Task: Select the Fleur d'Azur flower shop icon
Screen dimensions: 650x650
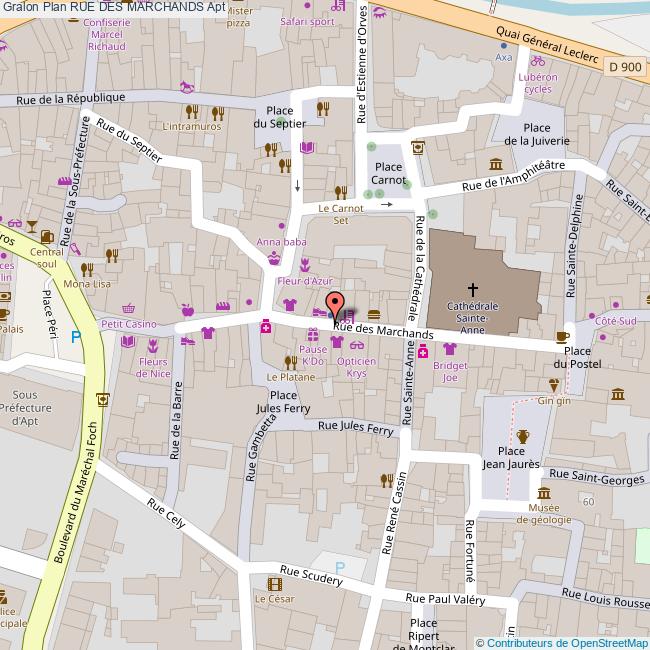Action: pyautogui.click(x=304, y=265)
